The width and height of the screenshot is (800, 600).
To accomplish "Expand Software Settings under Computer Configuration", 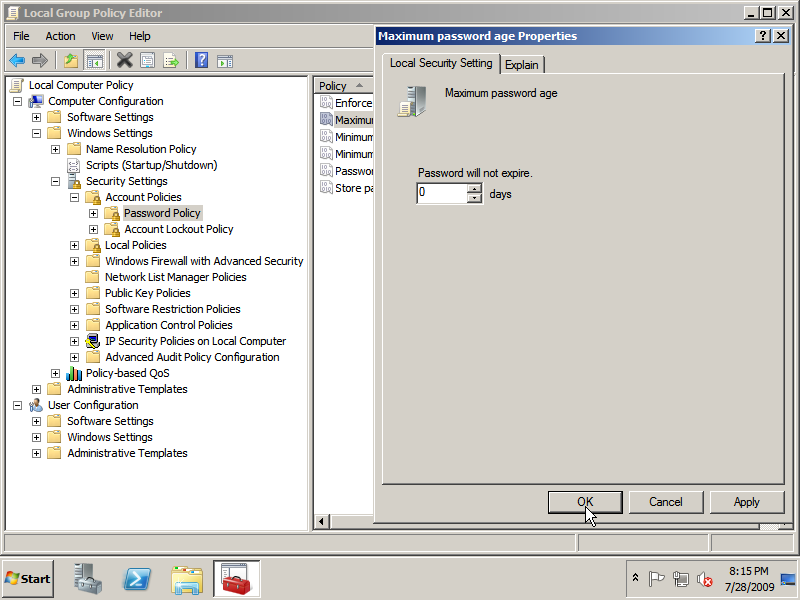I will 36,117.
